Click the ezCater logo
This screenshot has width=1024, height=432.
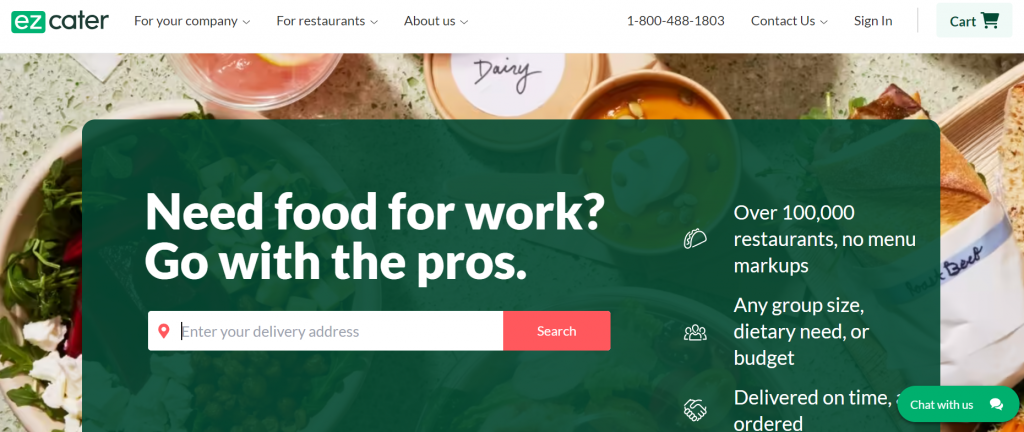pyautogui.click(x=60, y=21)
